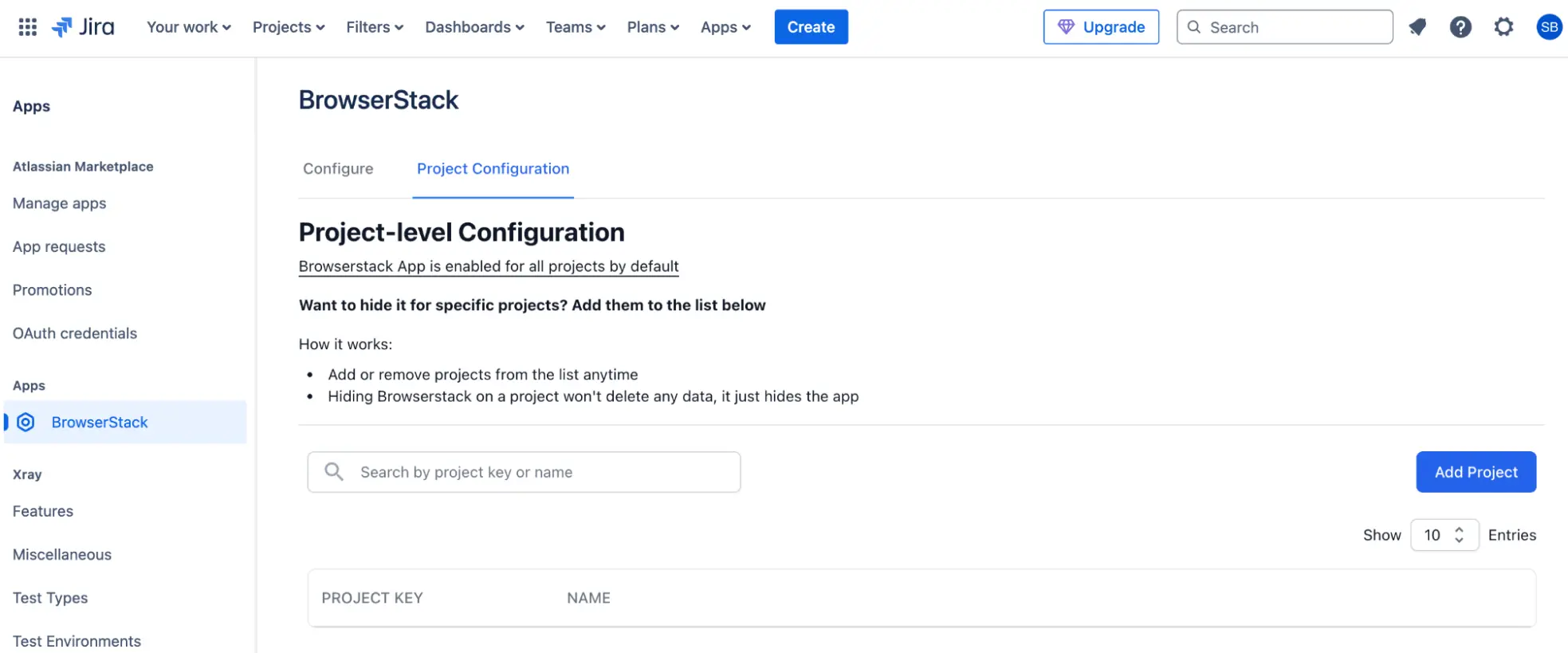Click the Upgrade button
1568x653 pixels.
click(x=1100, y=27)
